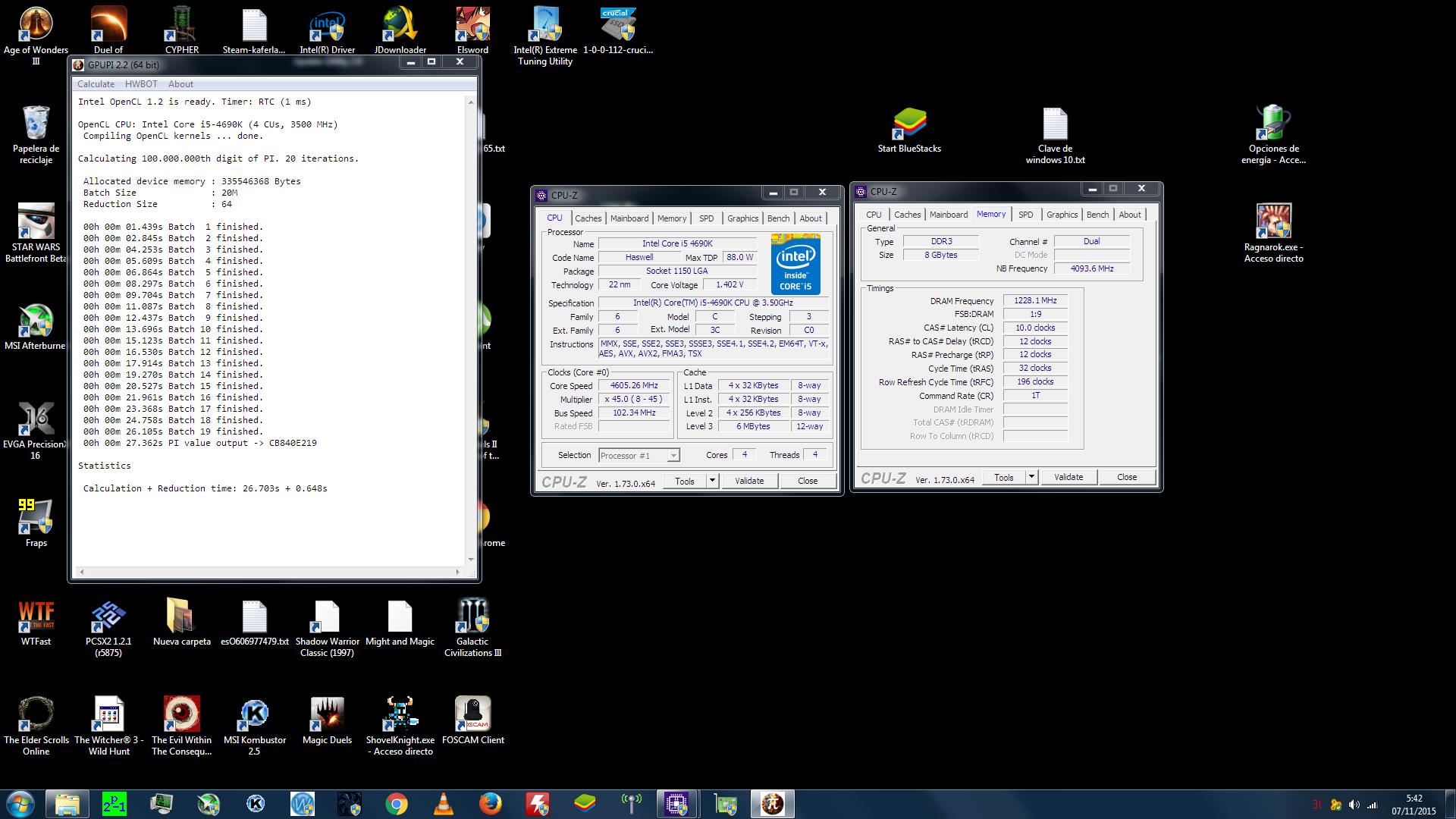1456x819 pixels.
Task: Expand Tools dropdown arrow in right CPU-Z
Action: pyautogui.click(x=1031, y=477)
